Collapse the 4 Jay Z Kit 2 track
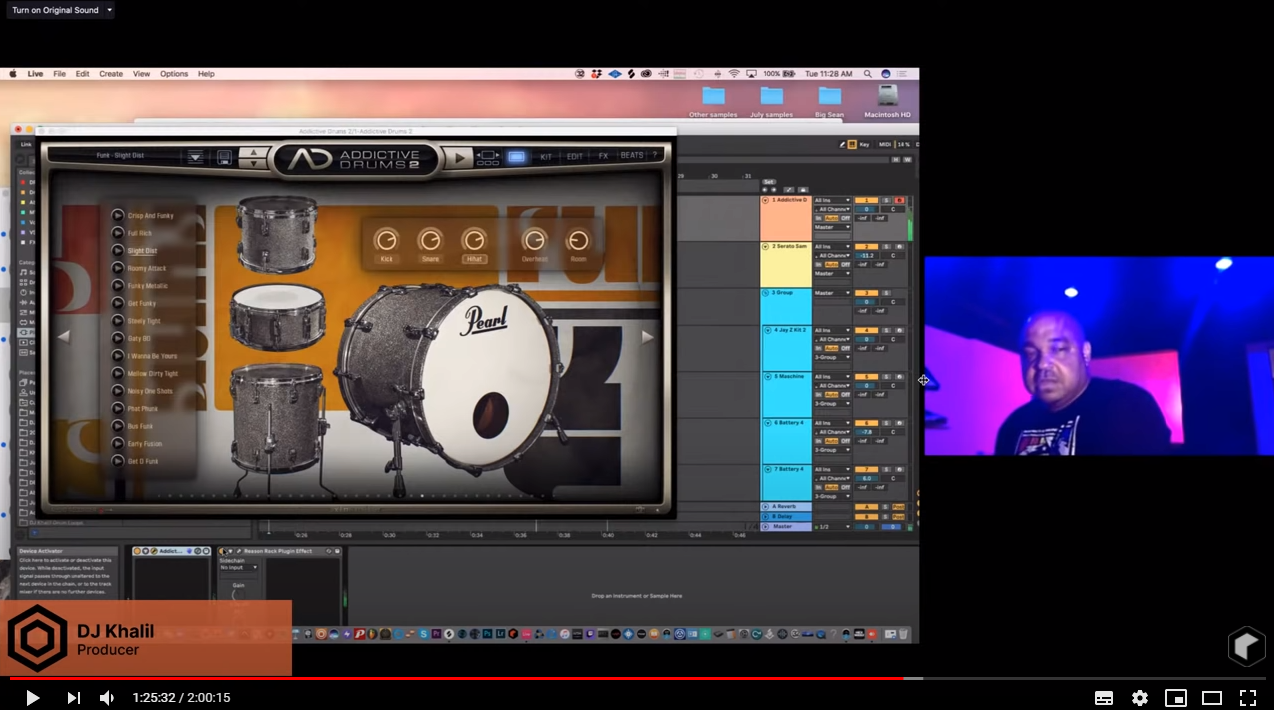This screenshot has width=1274, height=710. coord(766,330)
